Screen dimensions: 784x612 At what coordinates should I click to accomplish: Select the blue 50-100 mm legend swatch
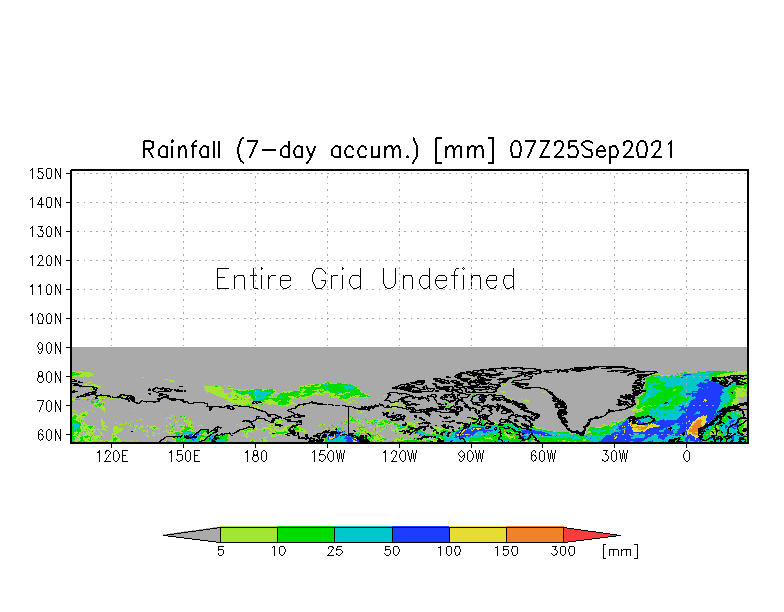coord(421,534)
